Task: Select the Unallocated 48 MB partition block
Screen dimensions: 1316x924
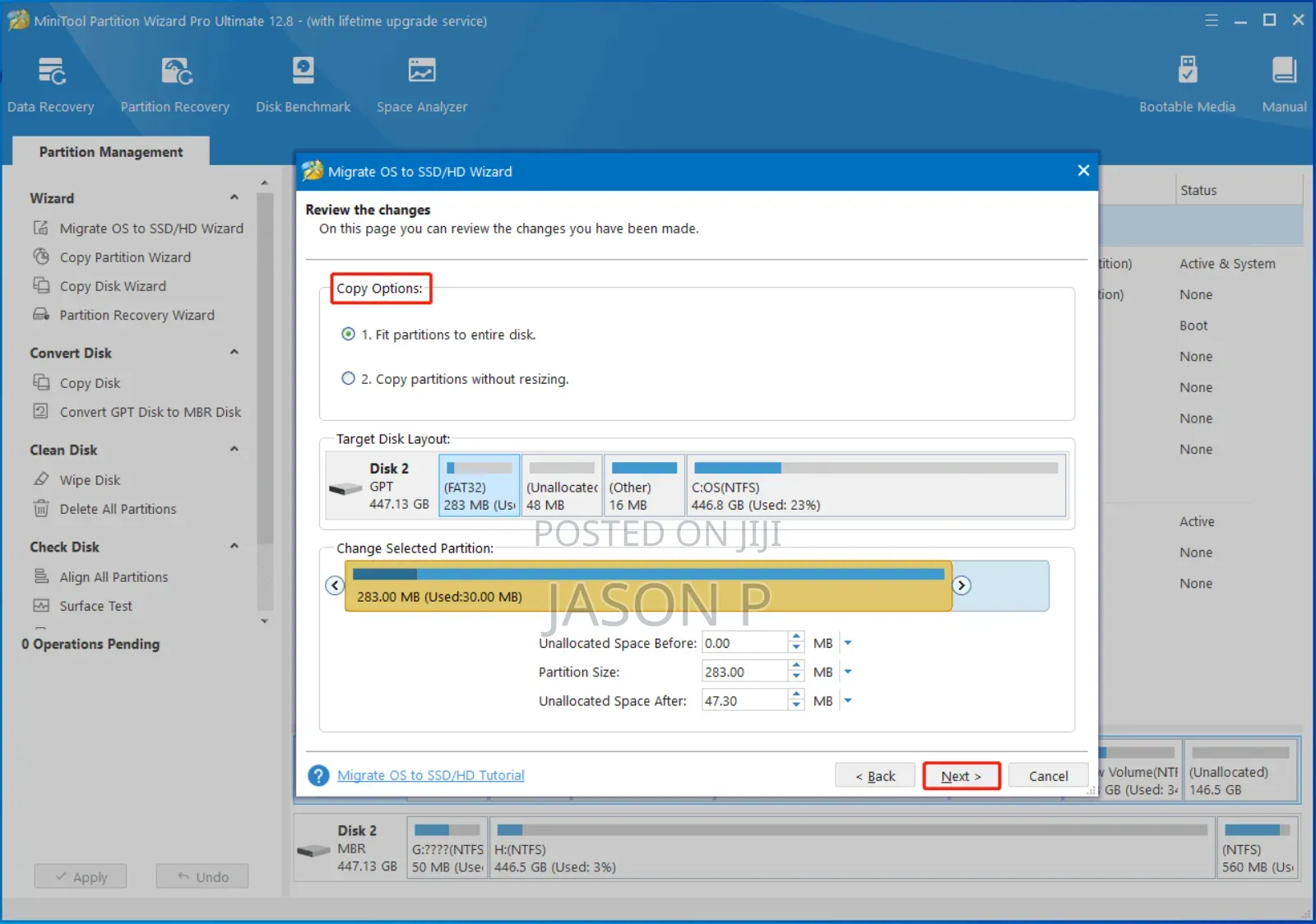Action: click(x=562, y=486)
